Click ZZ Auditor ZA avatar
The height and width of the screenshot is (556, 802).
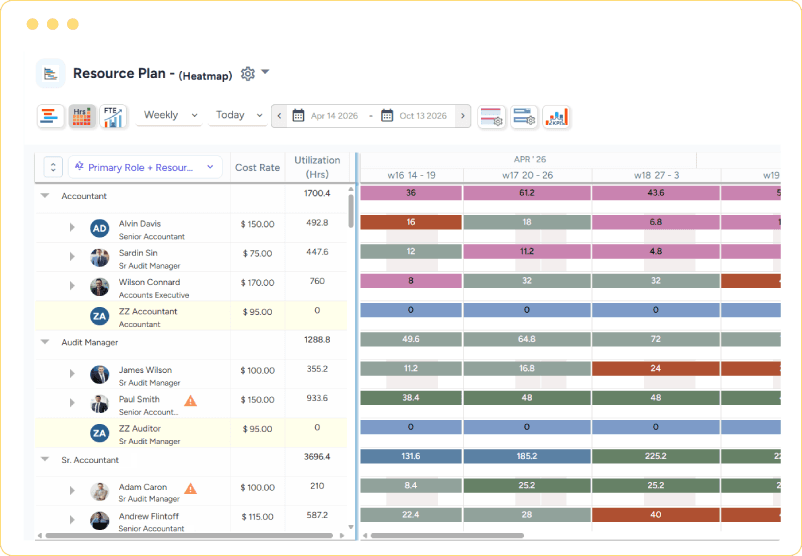pos(100,433)
